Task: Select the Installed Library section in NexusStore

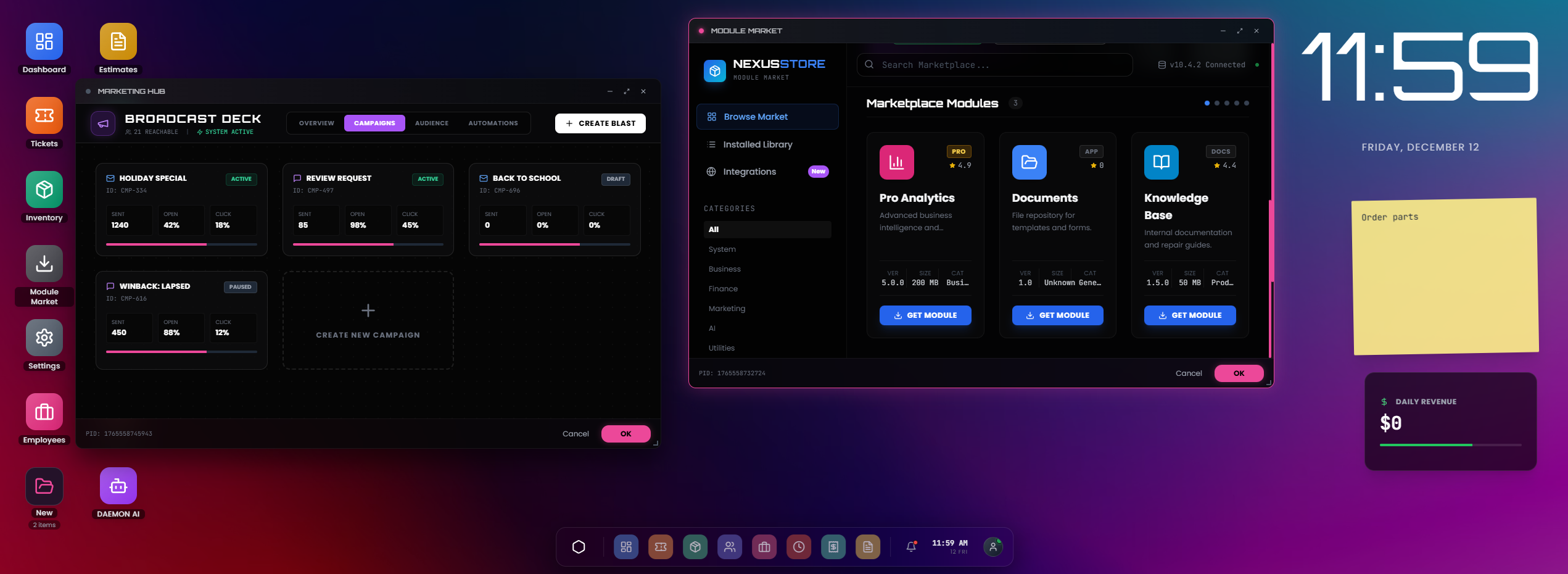Action: click(757, 144)
